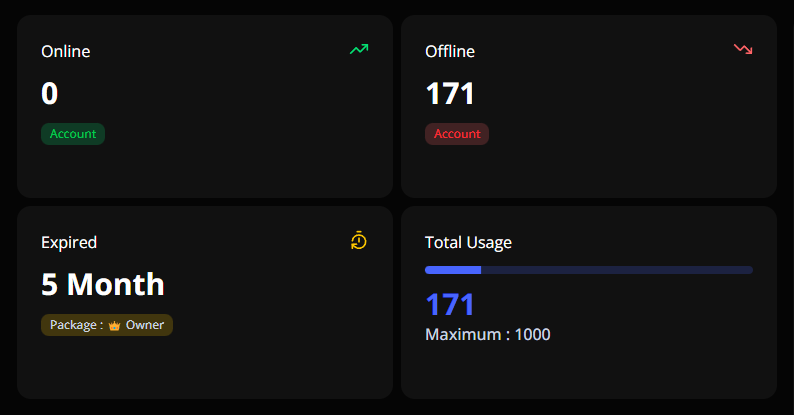Click the online count value 0
Image resolution: width=794 pixels, height=415 pixels.
pyautogui.click(x=50, y=94)
